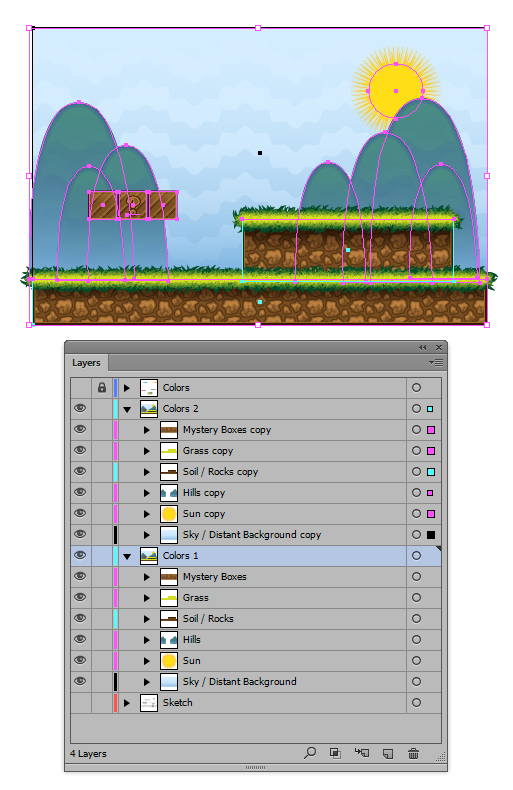Click Create New Sublayer icon
This screenshot has width=513, height=790.
click(362, 753)
